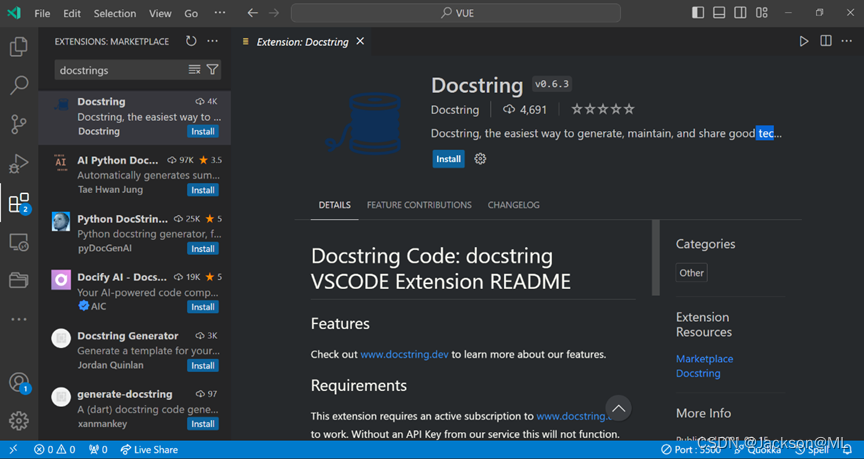Screen dimensions: 864x459
Task: Refresh the extensions marketplace list
Action: (191, 41)
